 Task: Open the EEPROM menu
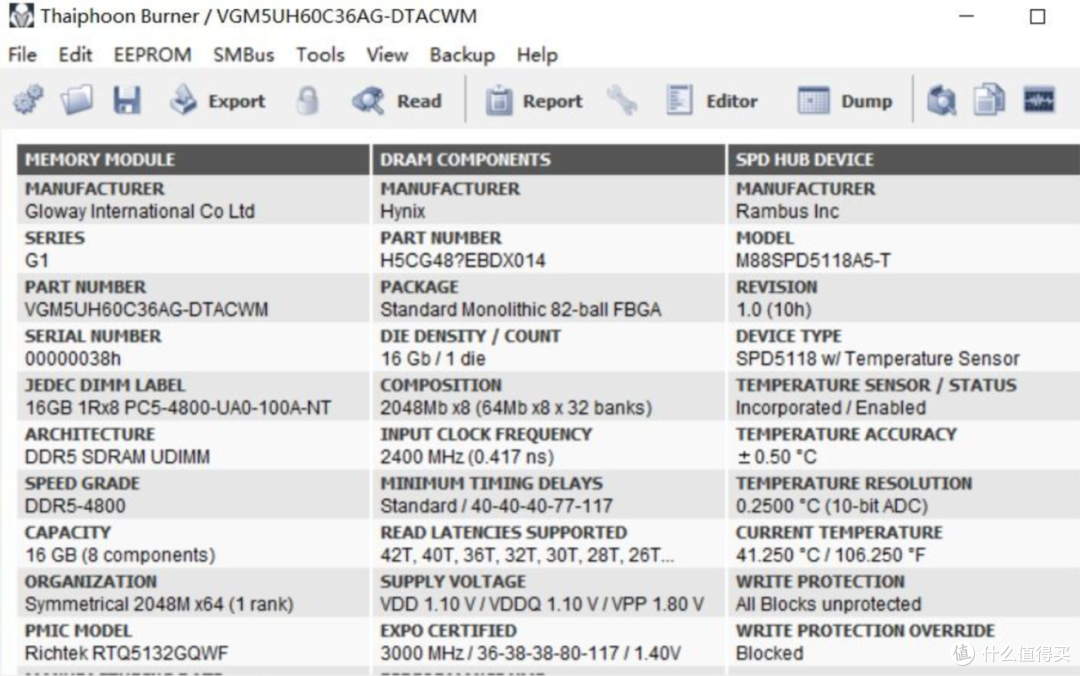tap(152, 55)
